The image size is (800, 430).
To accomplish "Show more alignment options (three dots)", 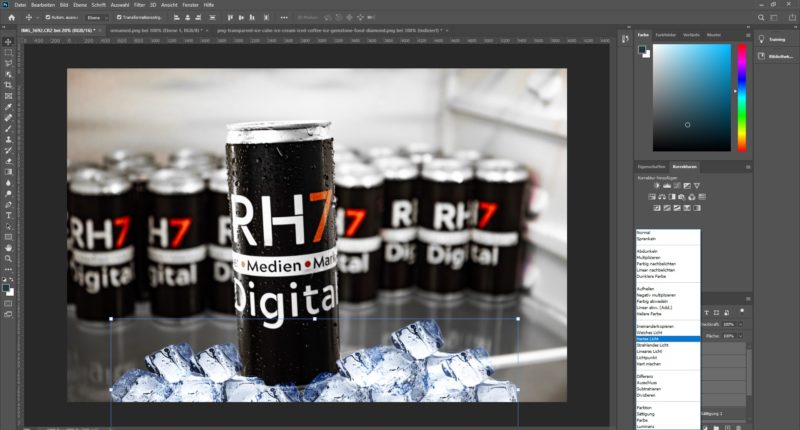I will click(284, 17).
